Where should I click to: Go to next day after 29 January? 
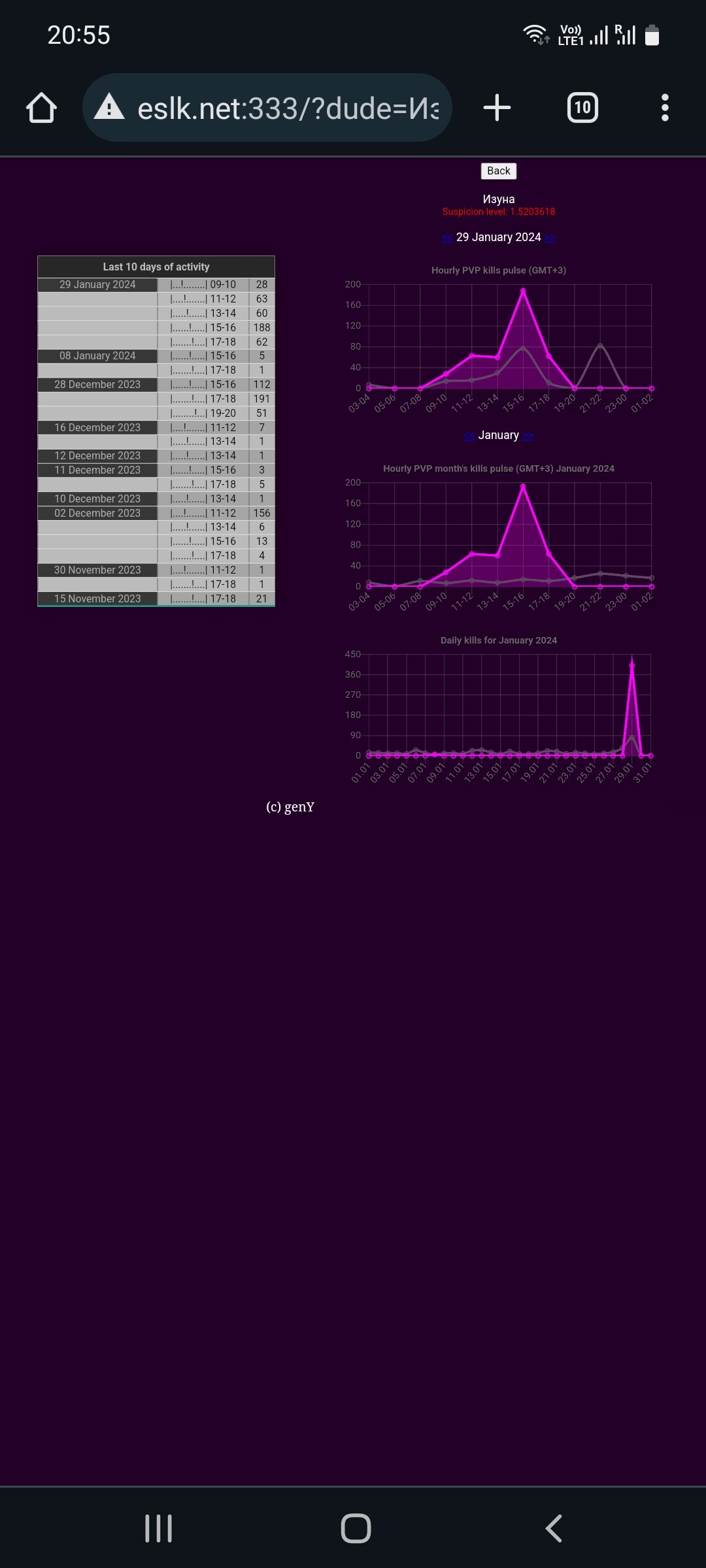(x=550, y=238)
